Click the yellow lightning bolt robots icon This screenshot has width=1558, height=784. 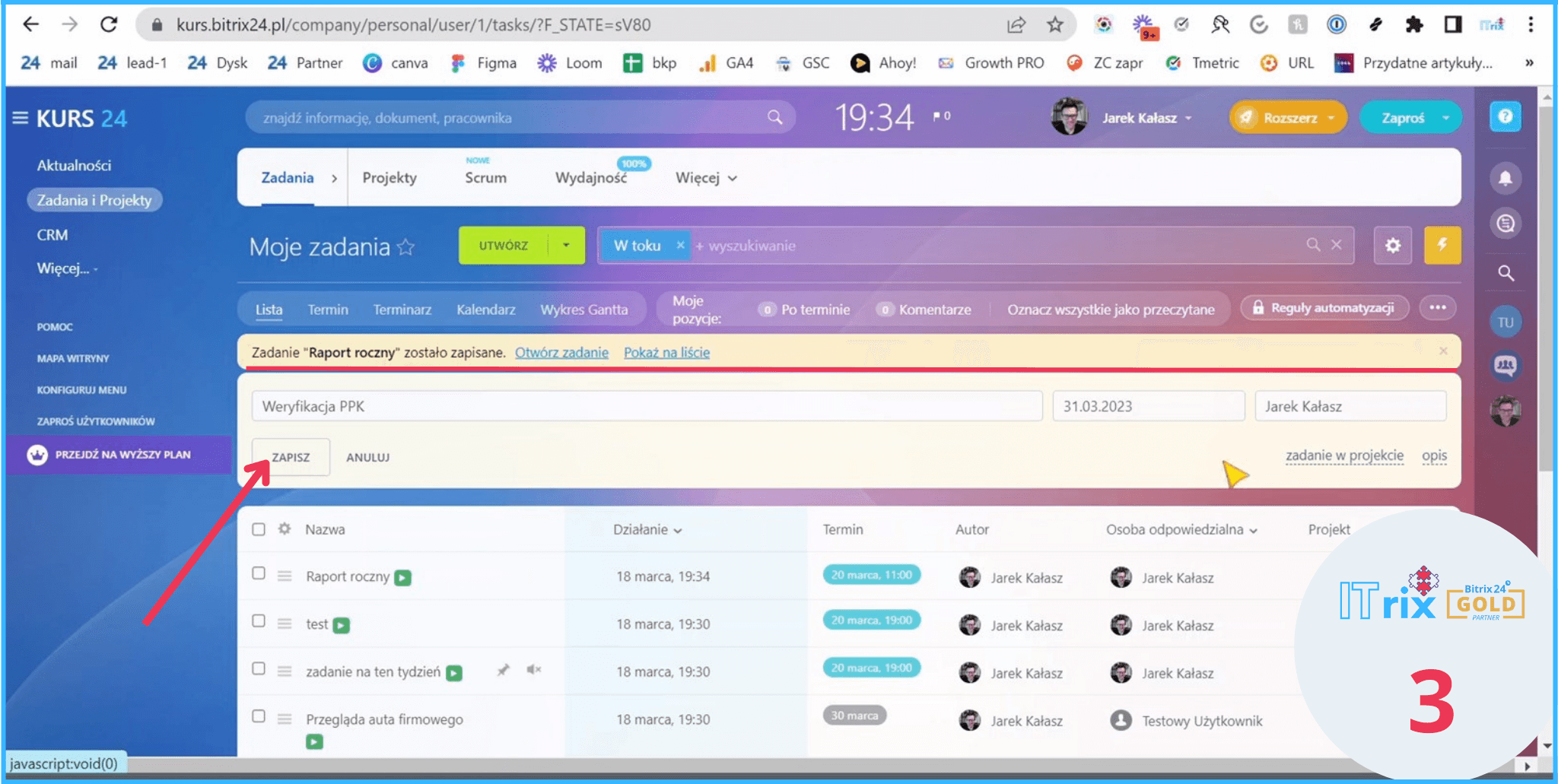point(1442,245)
